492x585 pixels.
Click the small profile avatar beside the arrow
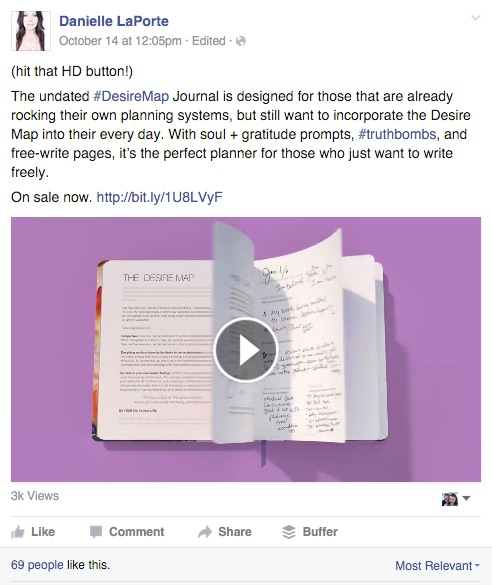450,499
